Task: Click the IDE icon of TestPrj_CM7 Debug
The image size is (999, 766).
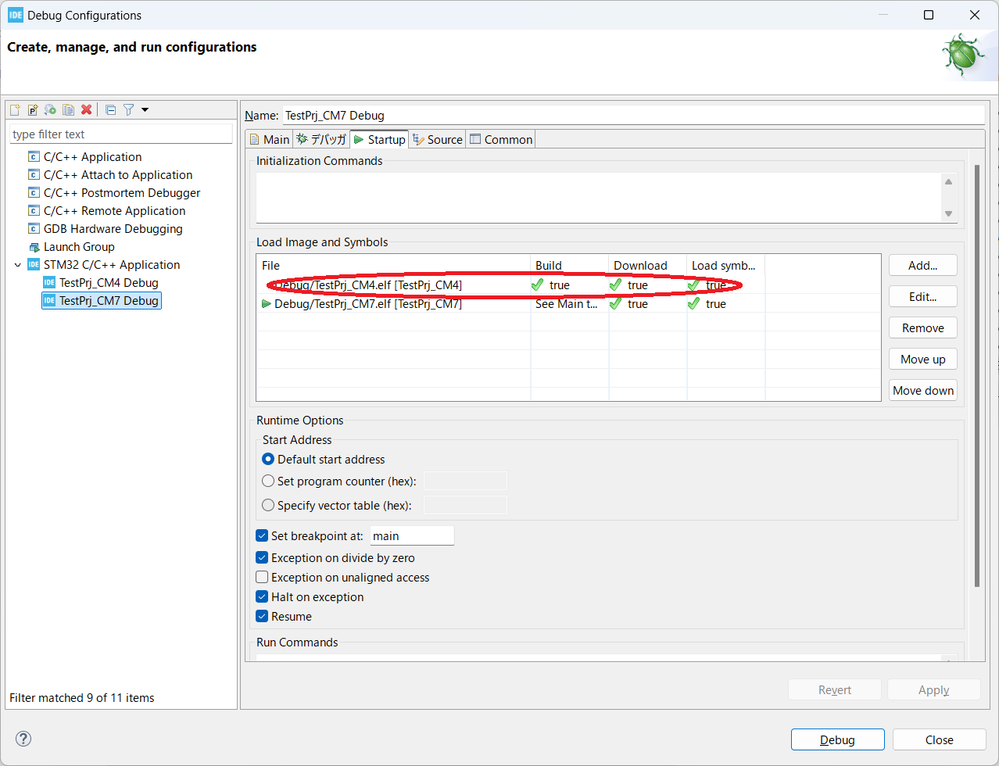Action: point(49,300)
